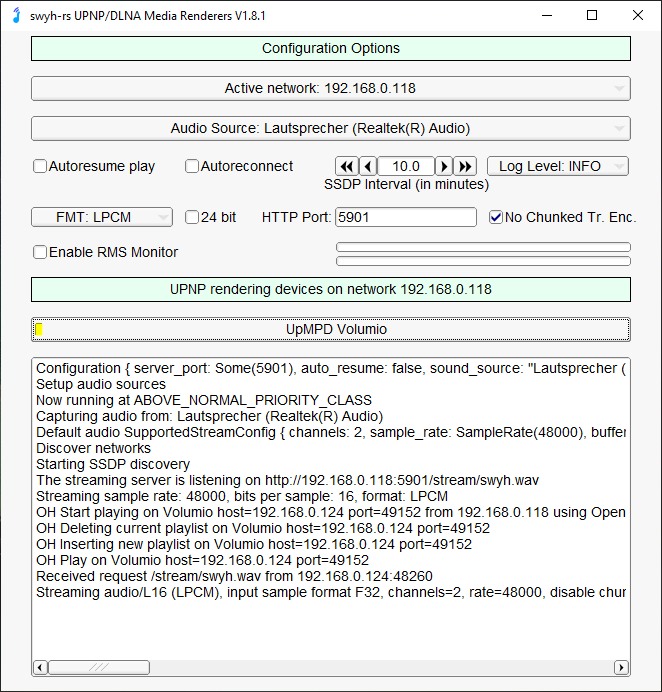The height and width of the screenshot is (692, 662).
Task: Enable the 24 bit checkbox
Action: click(193, 217)
